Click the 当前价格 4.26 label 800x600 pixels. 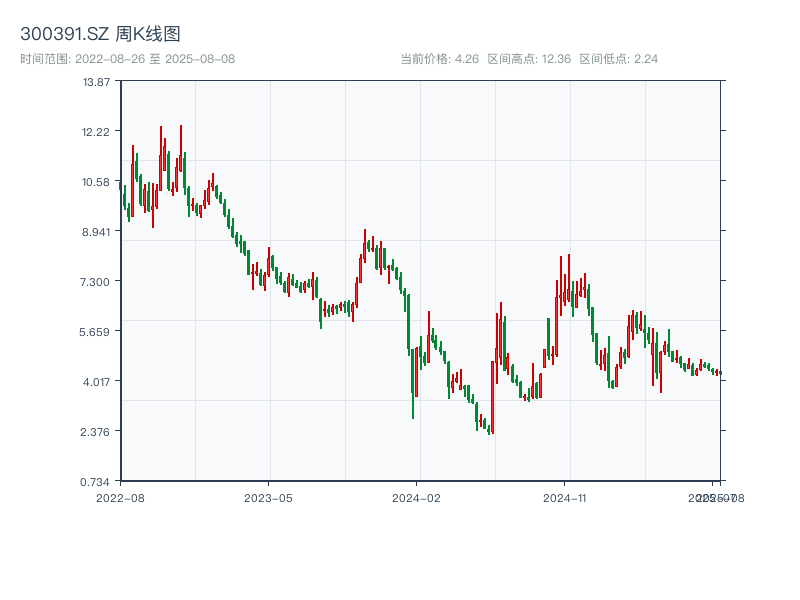pyautogui.click(x=439, y=59)
